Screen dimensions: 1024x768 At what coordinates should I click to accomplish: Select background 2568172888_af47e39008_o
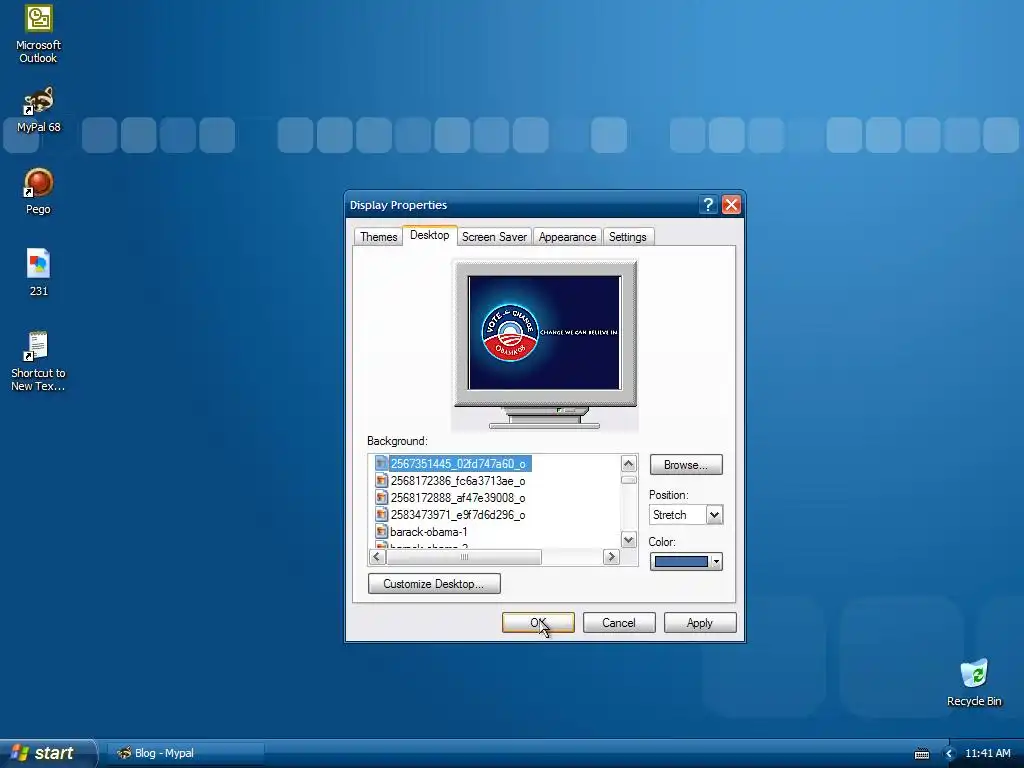(458, 498)
